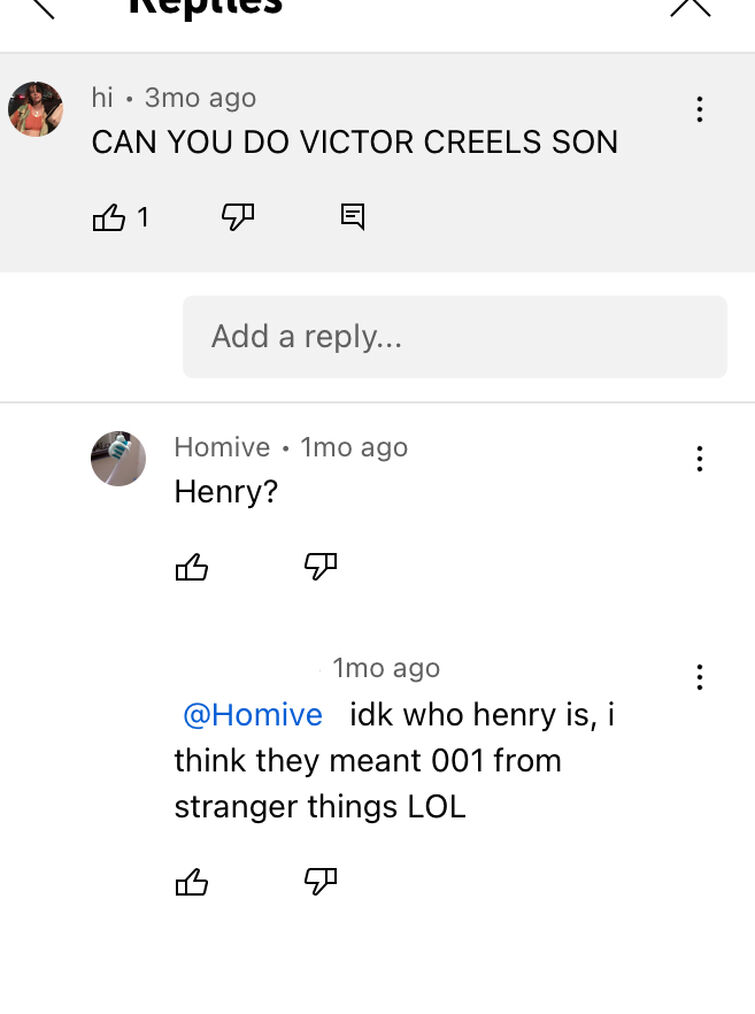Dislike hi's top comment
This screenshot has height=1014, width=755.
237,217
